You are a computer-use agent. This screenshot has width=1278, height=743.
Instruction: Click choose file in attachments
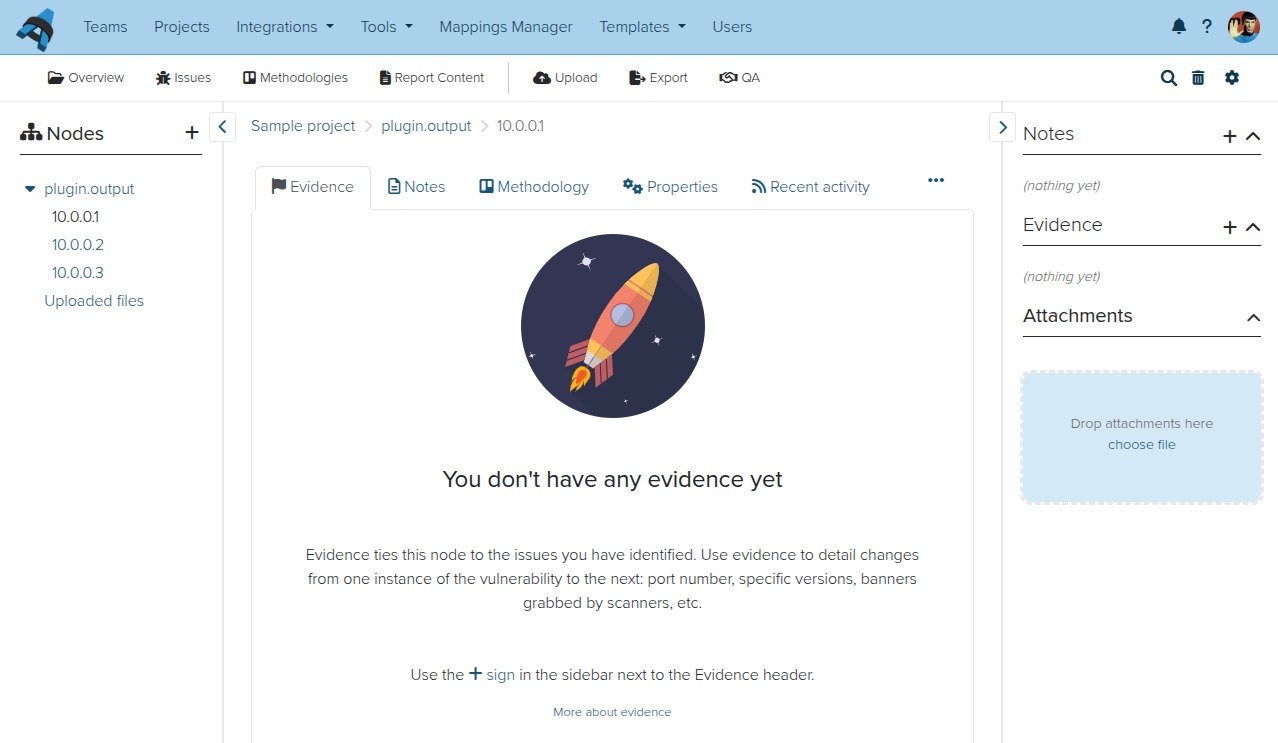click(x=1142, y=445)
